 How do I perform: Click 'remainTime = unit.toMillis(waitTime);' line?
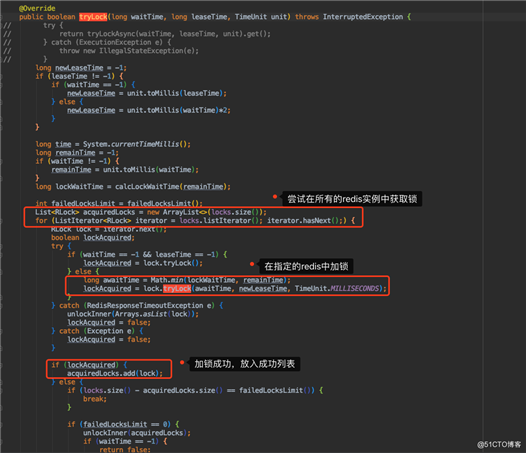pyautogui.click(x=125, y=169)
